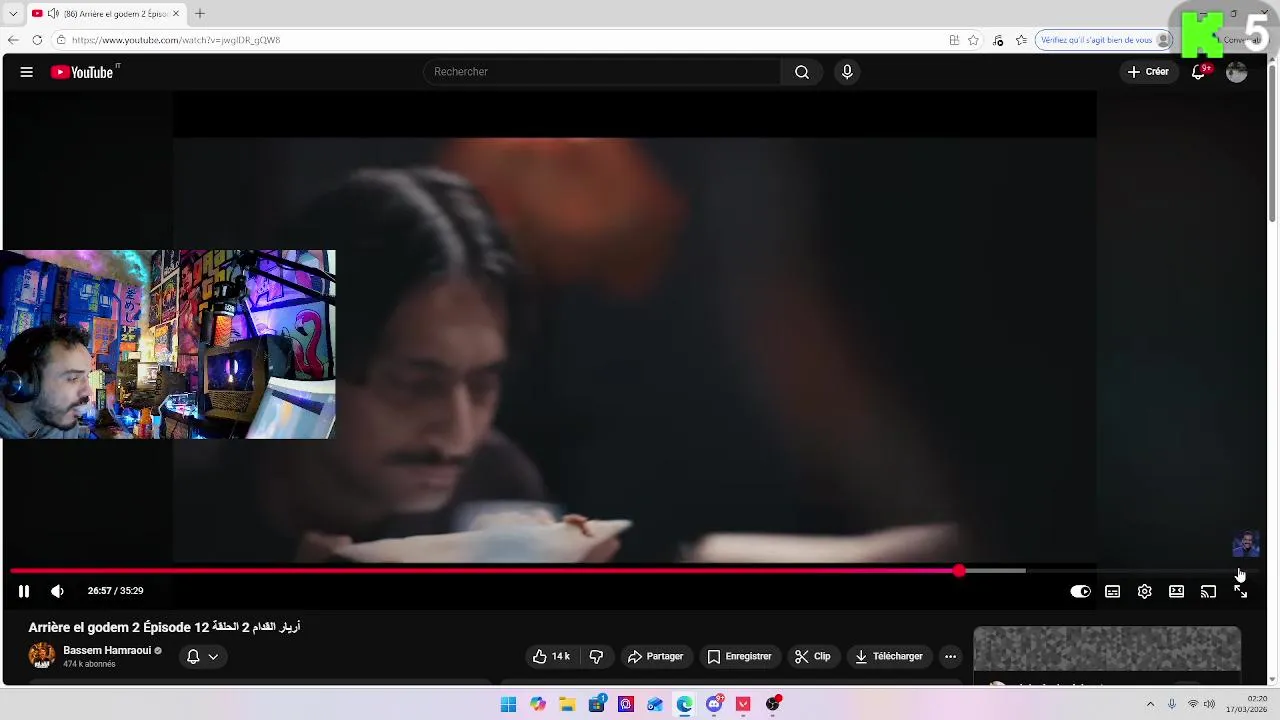Open Bassem Hamraoui channel name

[x=107, y=650]
